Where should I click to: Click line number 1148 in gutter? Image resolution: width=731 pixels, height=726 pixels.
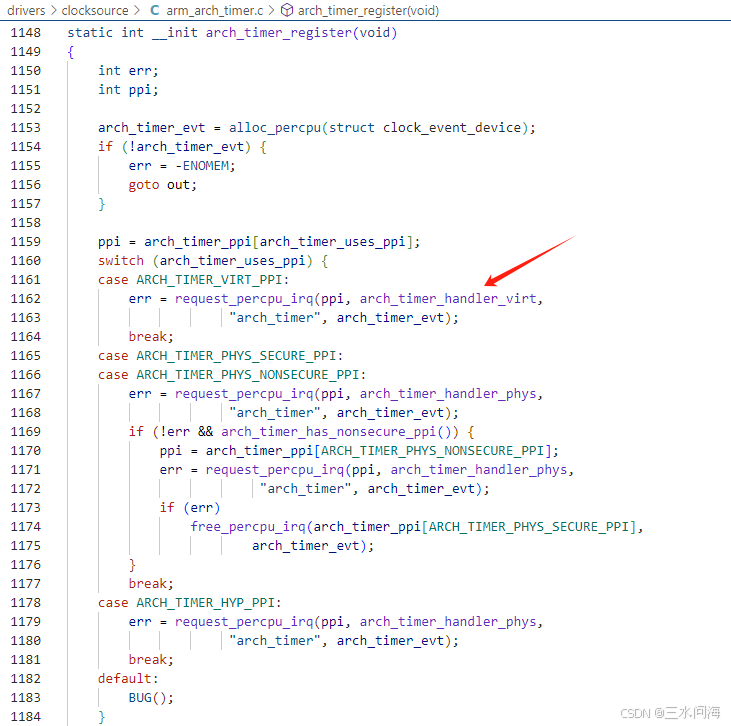pyautogui.click(x=26, y=33)
